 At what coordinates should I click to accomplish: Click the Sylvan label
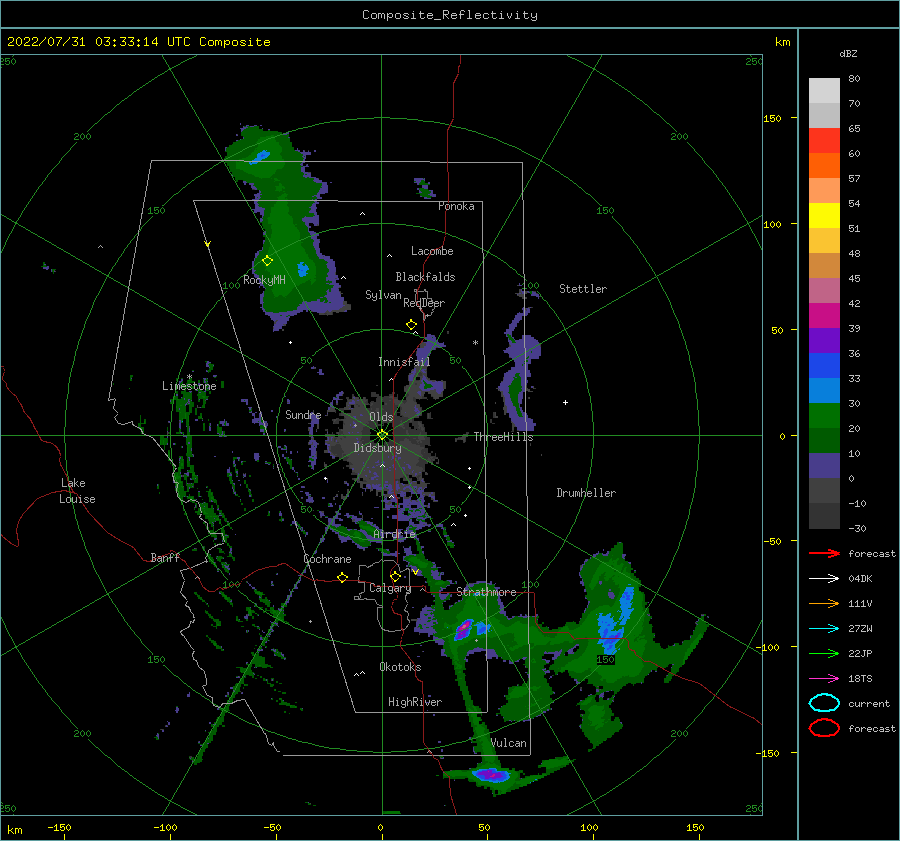tap(383, 295)
